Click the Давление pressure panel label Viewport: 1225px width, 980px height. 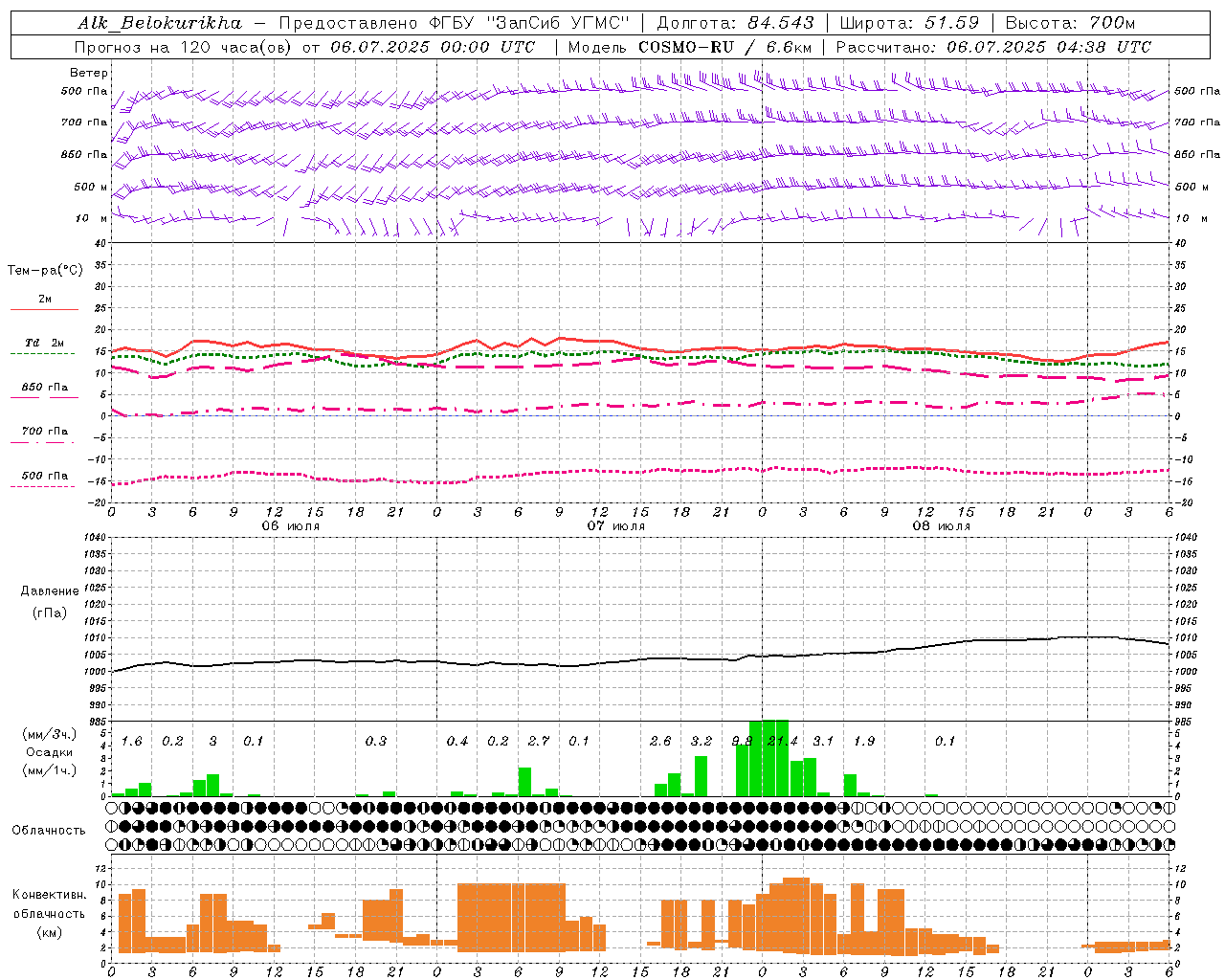pyautogui.click(x=50, y=591)
